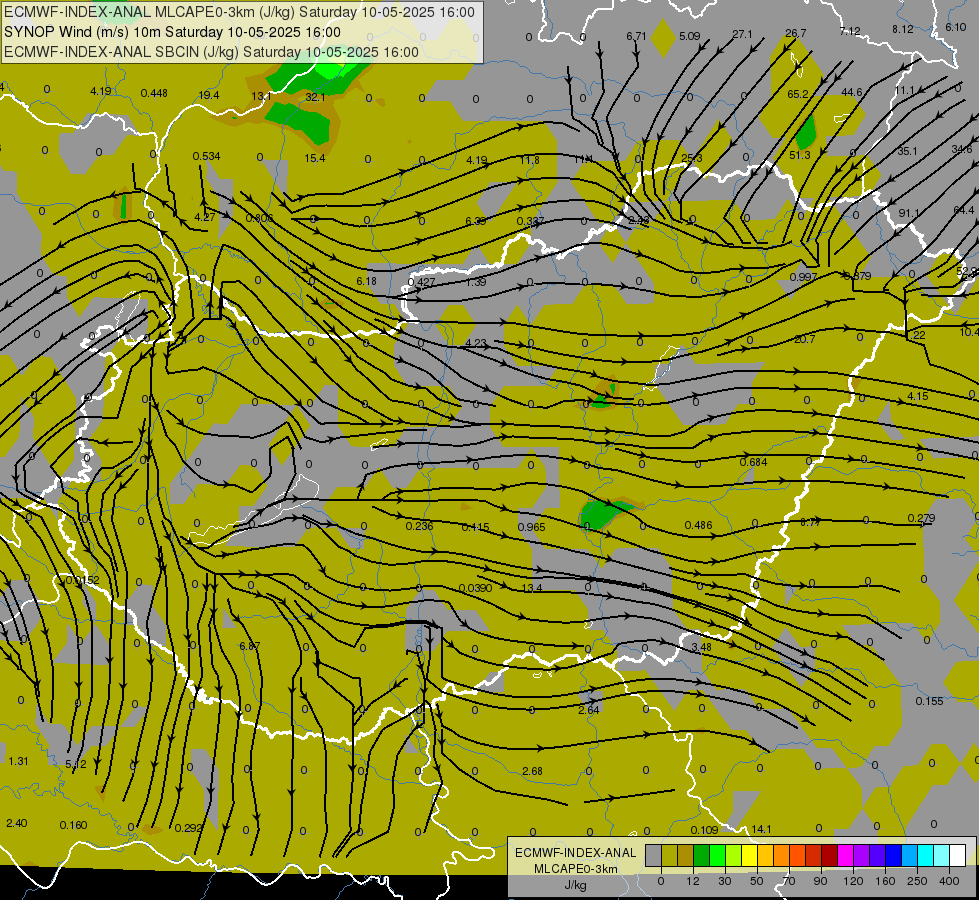Click the magenta legend swatch
This screenshot has width=979, height=900.
[845, 855]
